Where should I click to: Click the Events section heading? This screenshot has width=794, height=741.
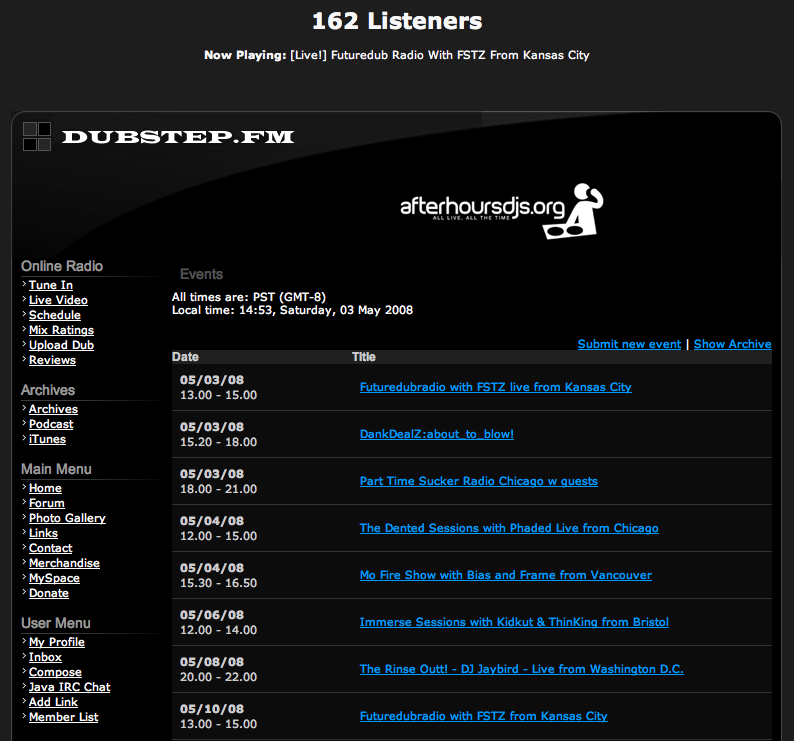202,274
